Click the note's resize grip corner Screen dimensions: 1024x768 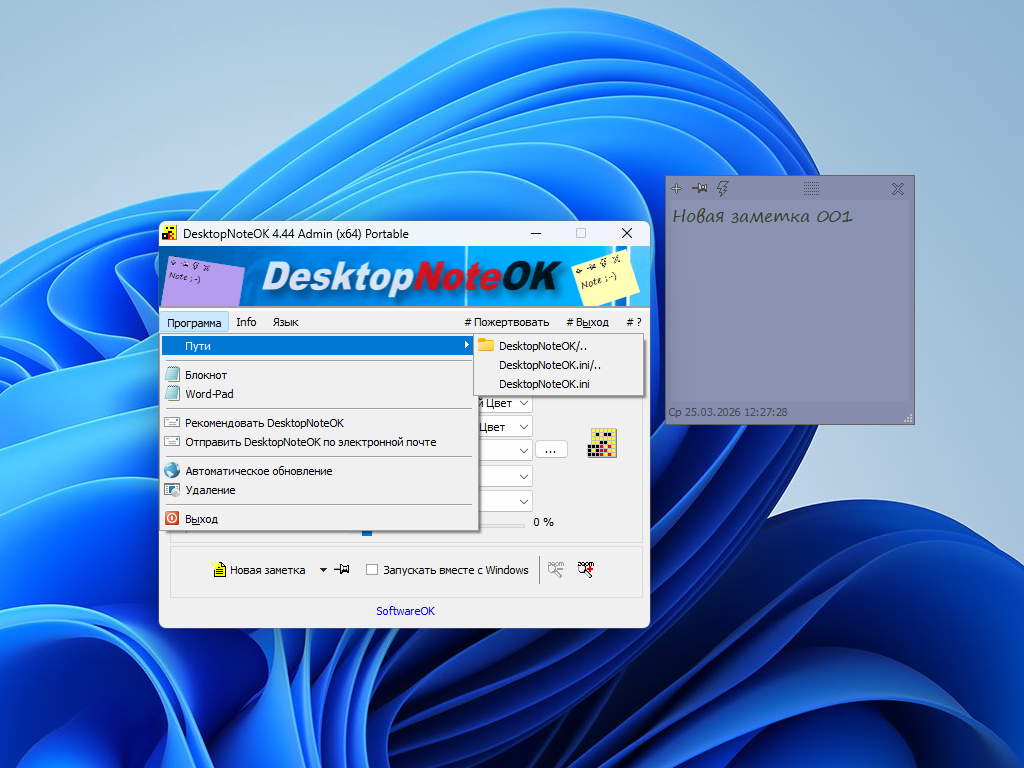click(908, 418)
